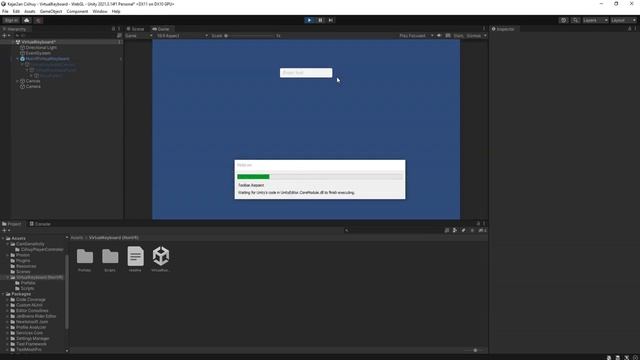This screenshot has width=640, height=360.
Task: Click the Sign in account button
Action: 11,20
